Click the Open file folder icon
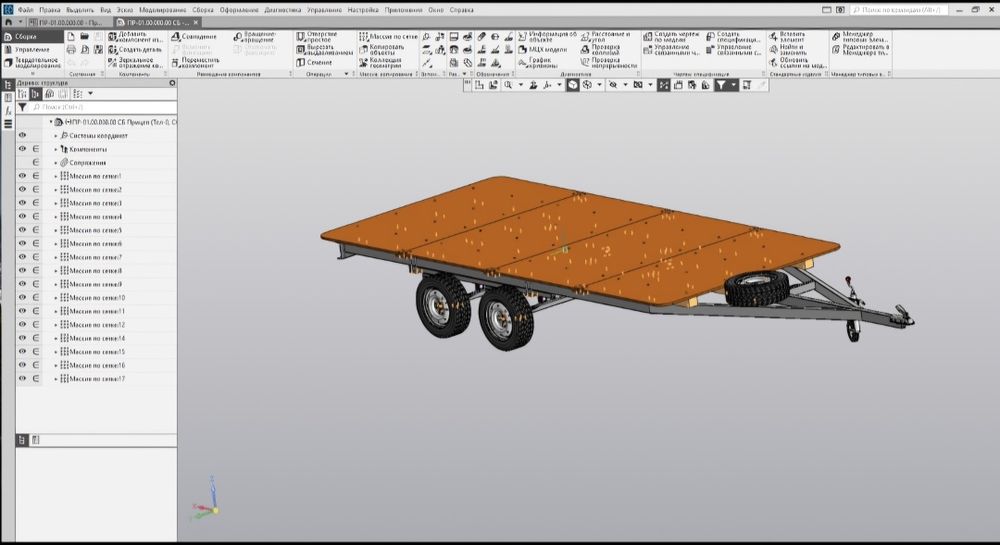 [x=84, y=37]
